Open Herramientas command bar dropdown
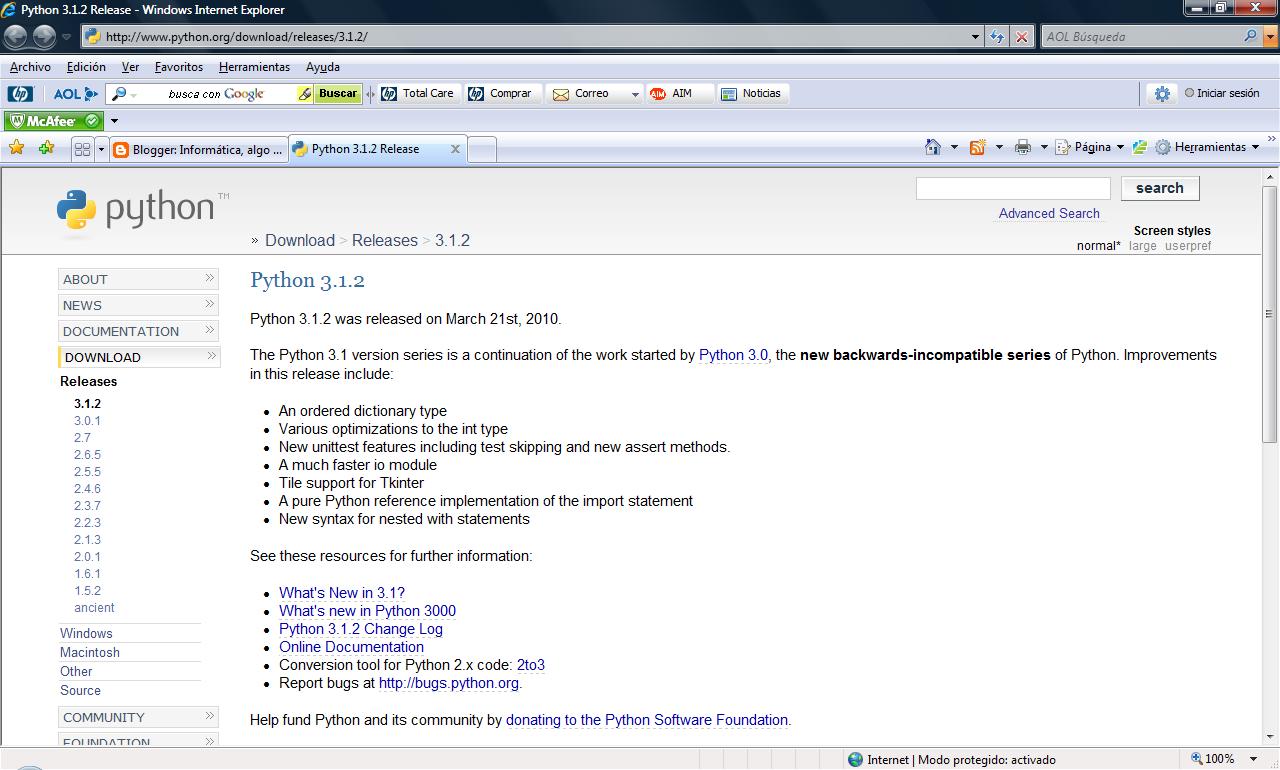 pos(1208,147)
